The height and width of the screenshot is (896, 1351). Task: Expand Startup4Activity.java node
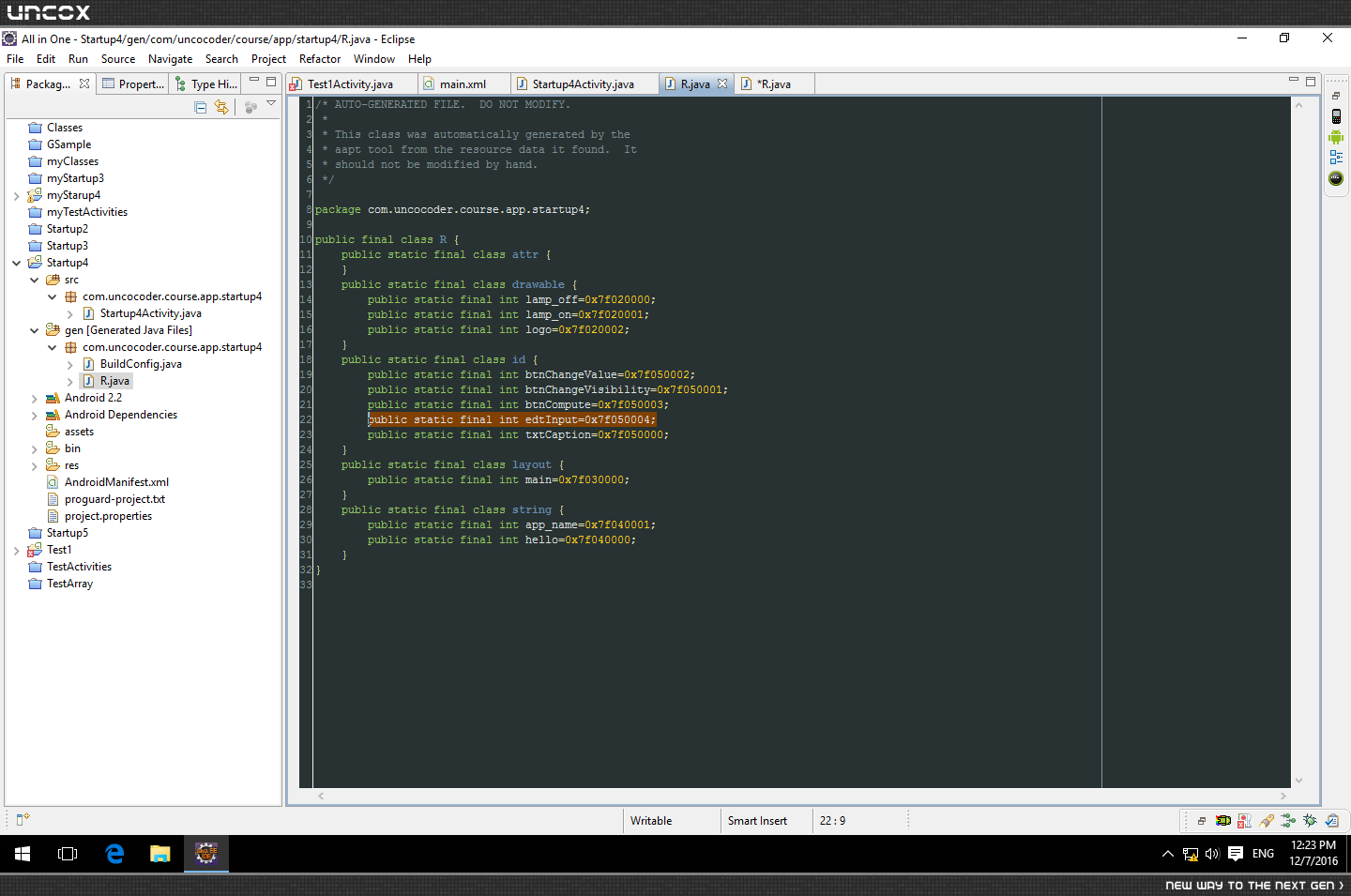pyautogui.click(x=69, y=314)
